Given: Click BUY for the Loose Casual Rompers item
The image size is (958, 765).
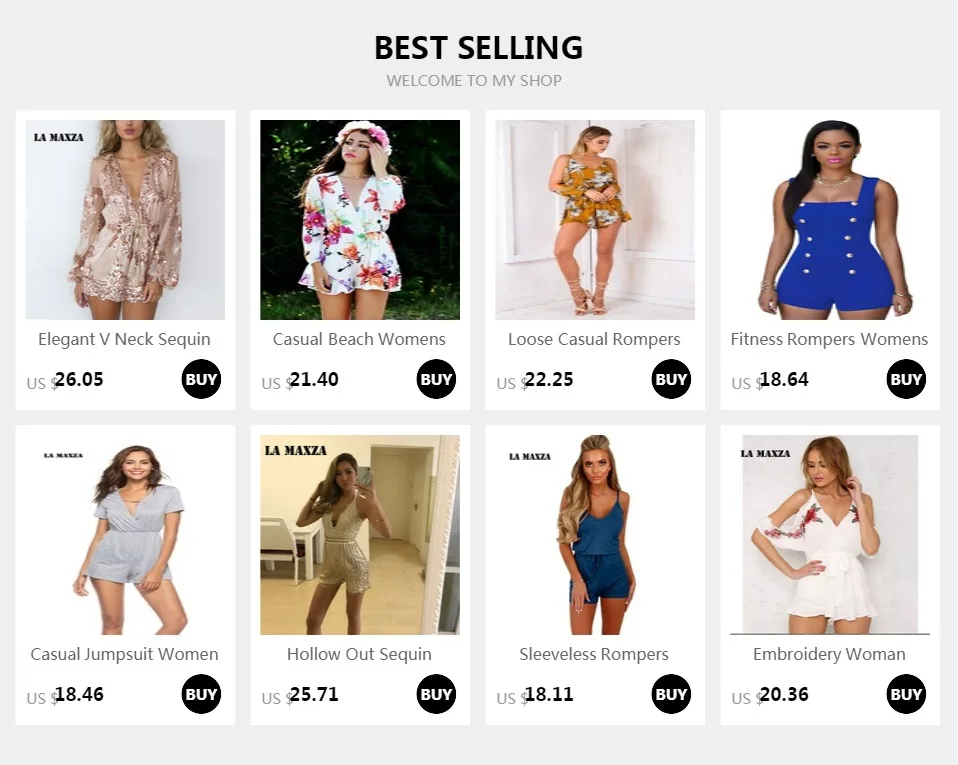Looking at the screenshot, I should click(x=671, y=379).
